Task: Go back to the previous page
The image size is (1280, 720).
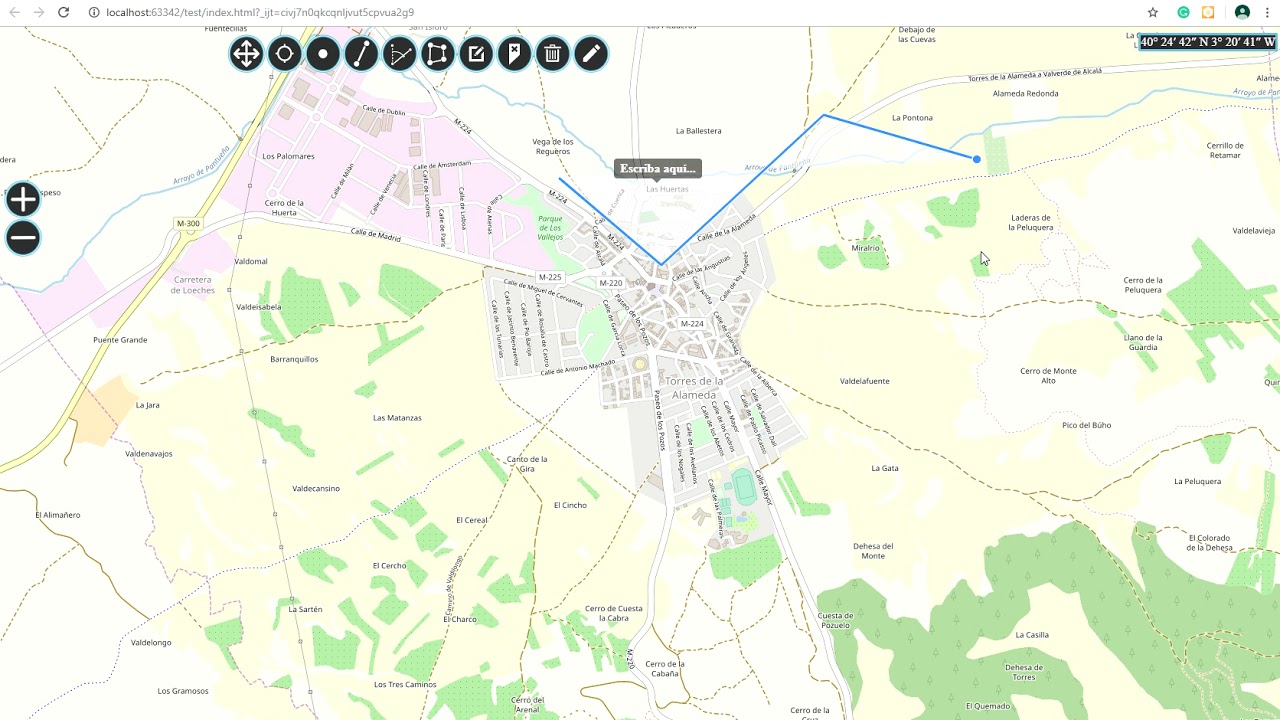Action: pos(15,12)
